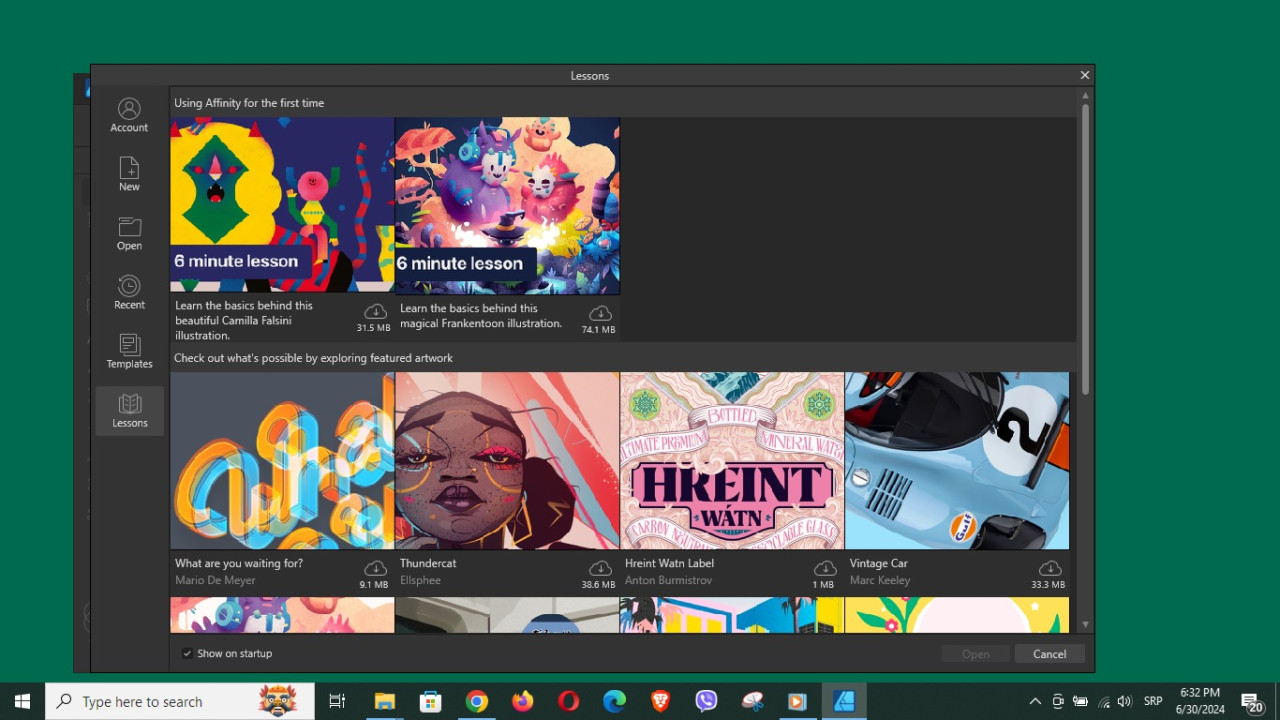Open Microsoft Store from taskbar
The image size is (1280, 720).
coord(431,701)
